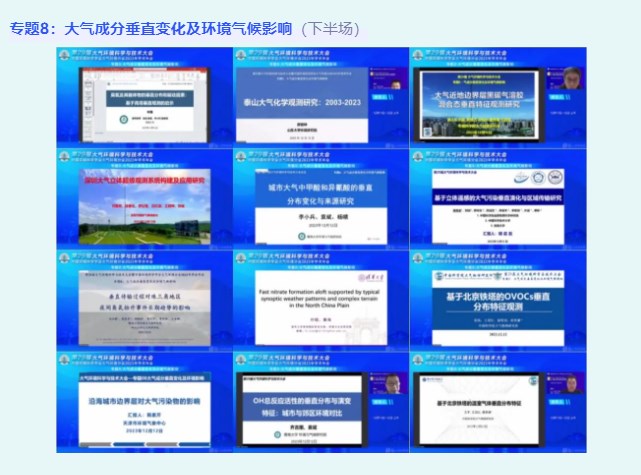Open the 沿海城市边界层对大气污染物的影响 slide thumbnail
641x475 pixels.
tap(143, 400)
